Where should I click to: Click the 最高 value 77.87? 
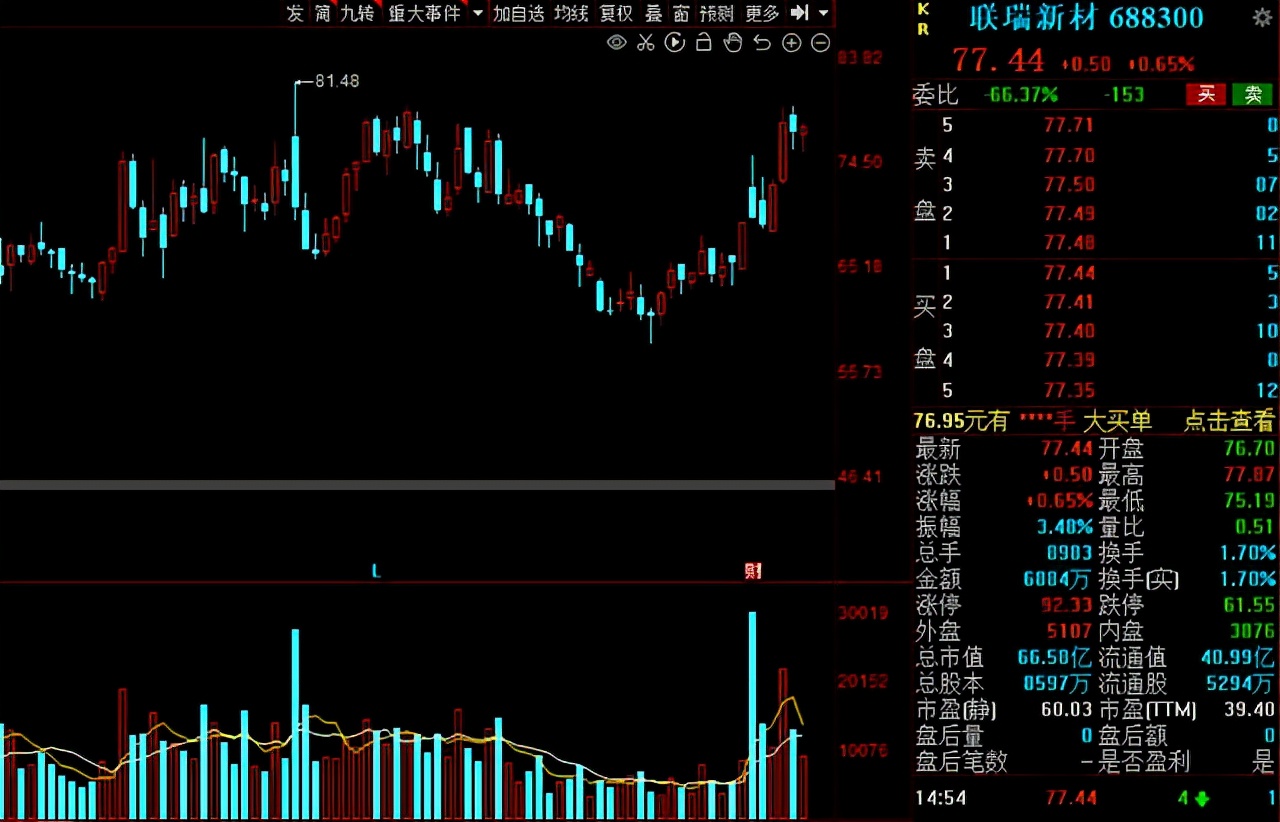pyautogui.click(x=1250, y=475)
